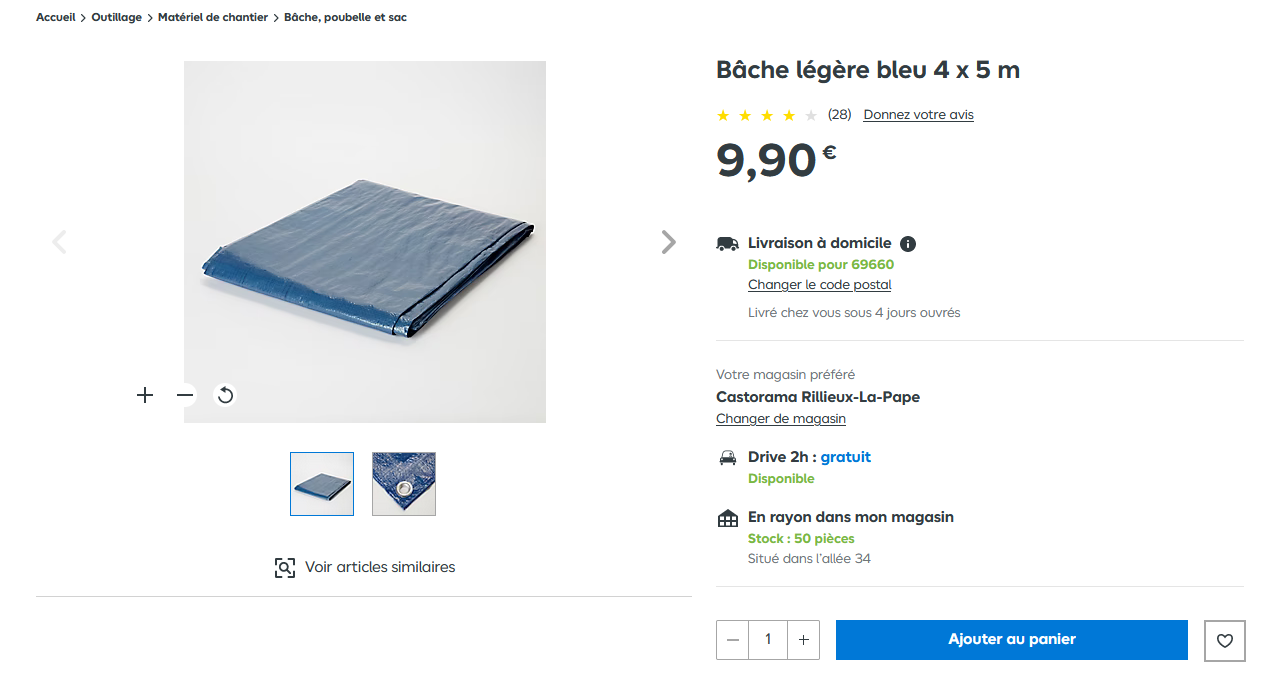
Task: Open Matériel de chantier breadcrumb
Action: click(213, 17)
